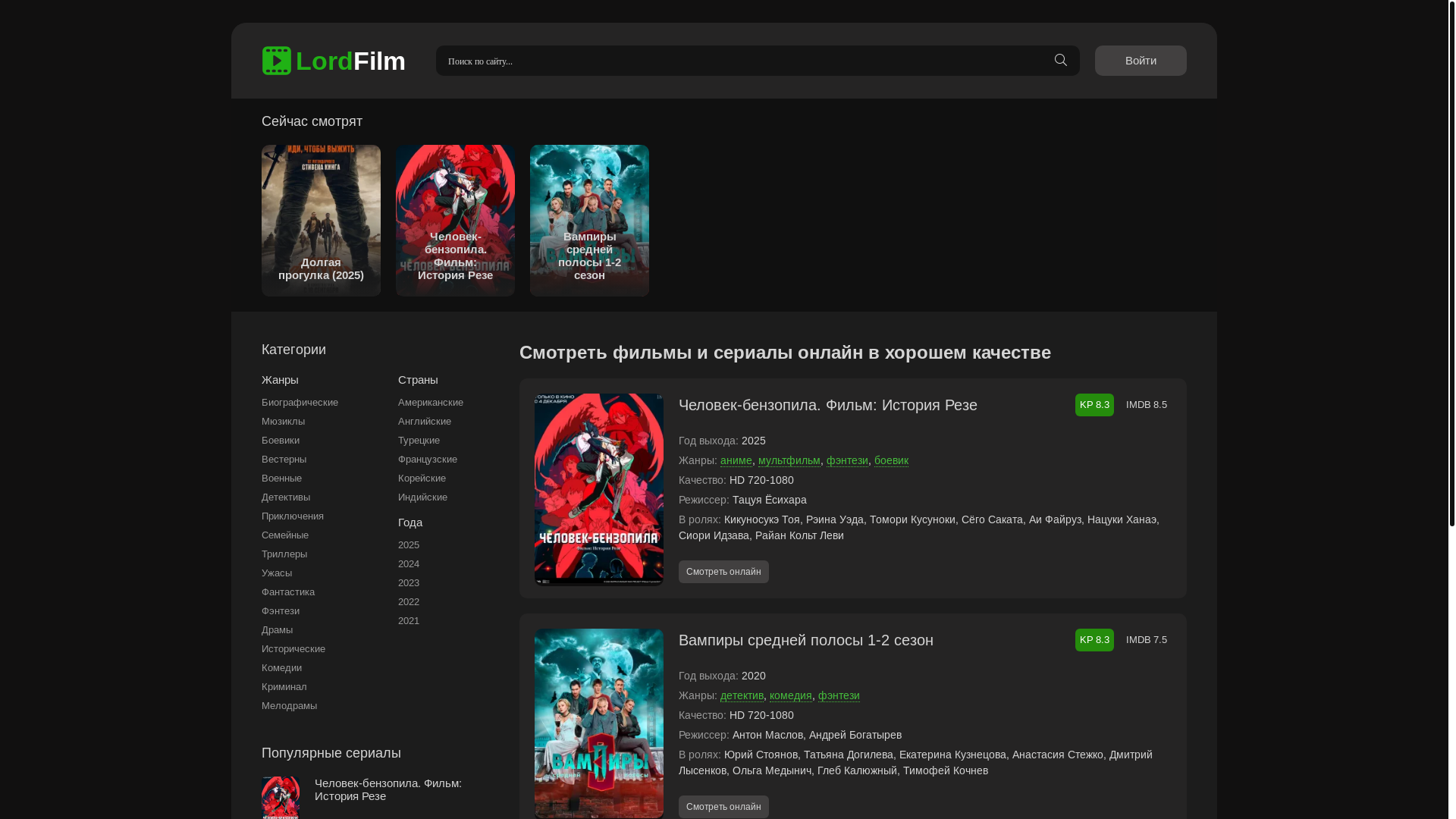This screenshot has width=1456, height=819.
Task: Click IMDB 8.5 rating
Action: 1147,405
